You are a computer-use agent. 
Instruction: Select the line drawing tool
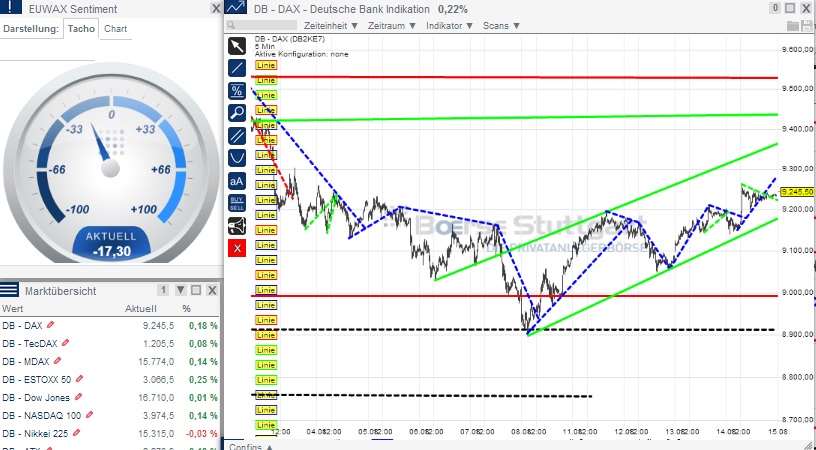(x=237, y=68)
